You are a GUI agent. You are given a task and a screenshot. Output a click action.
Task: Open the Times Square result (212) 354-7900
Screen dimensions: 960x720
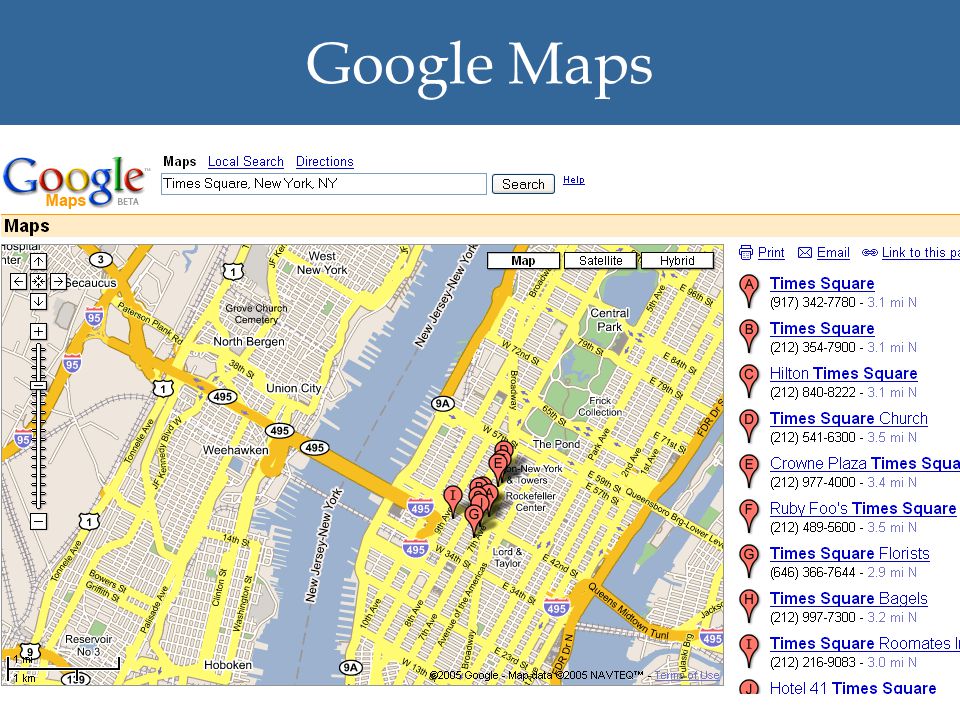point(822,329)
